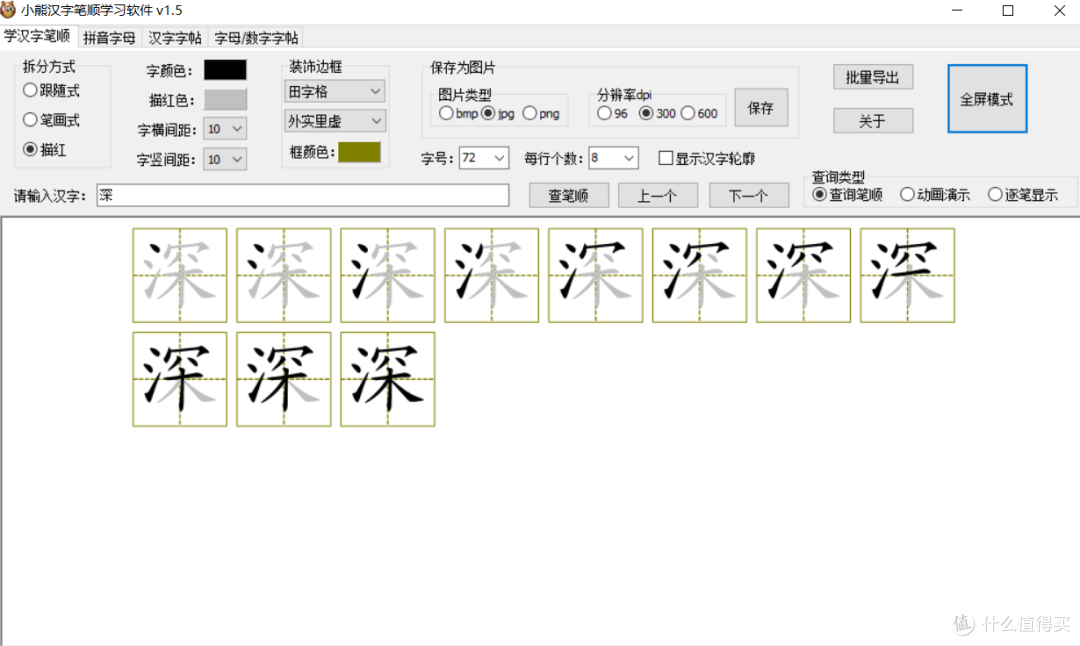Choose jpg image type
1080x646 pixels.
coord(498,114)
